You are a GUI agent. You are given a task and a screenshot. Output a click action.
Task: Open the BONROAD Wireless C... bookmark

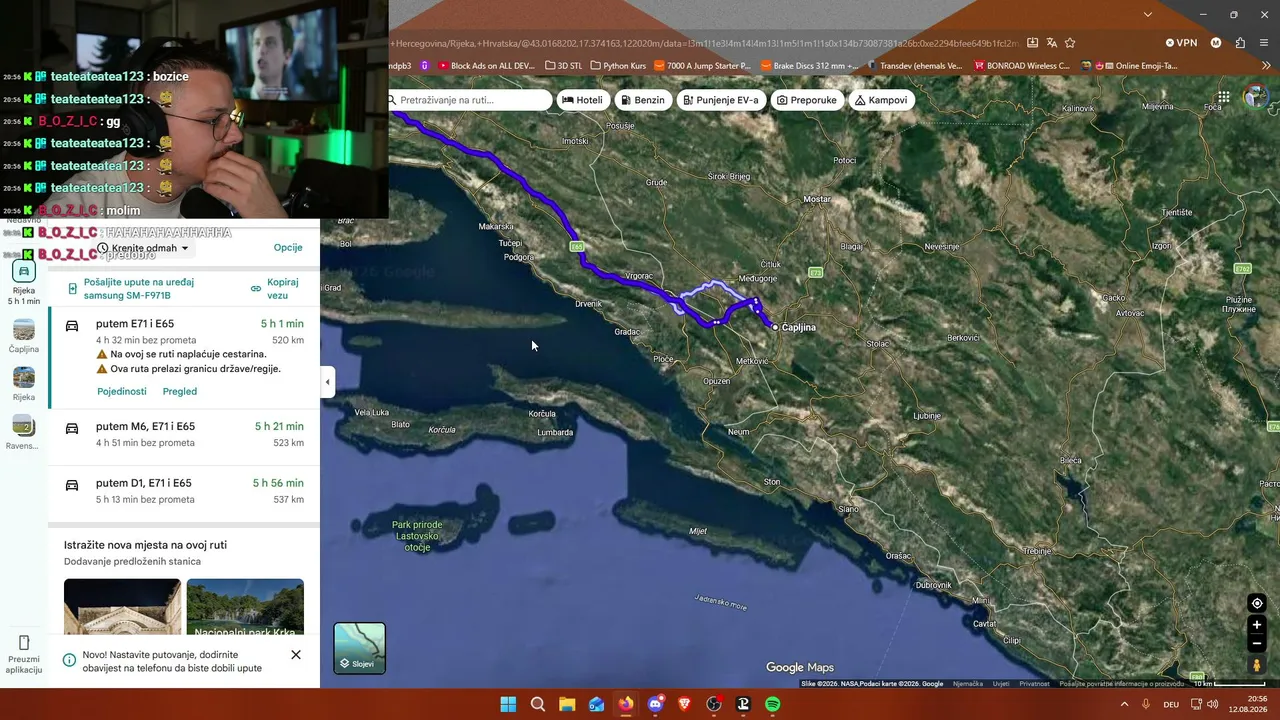tap(1022, 66)
